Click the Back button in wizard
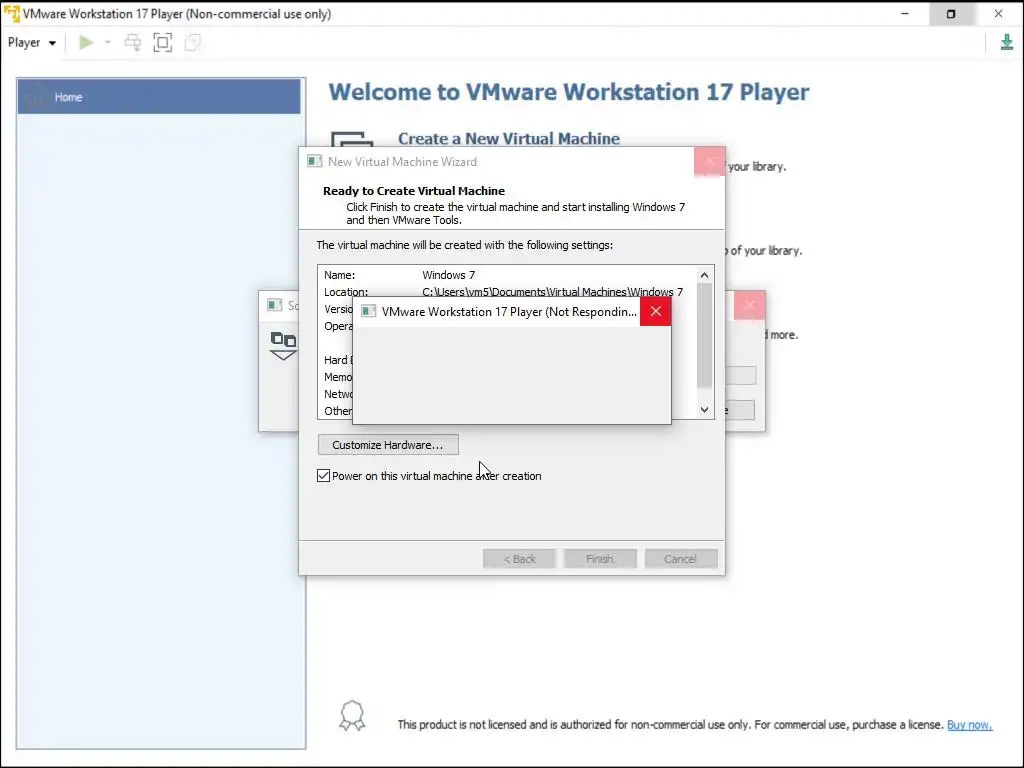 pyautogui.click(x=519, y=559)
